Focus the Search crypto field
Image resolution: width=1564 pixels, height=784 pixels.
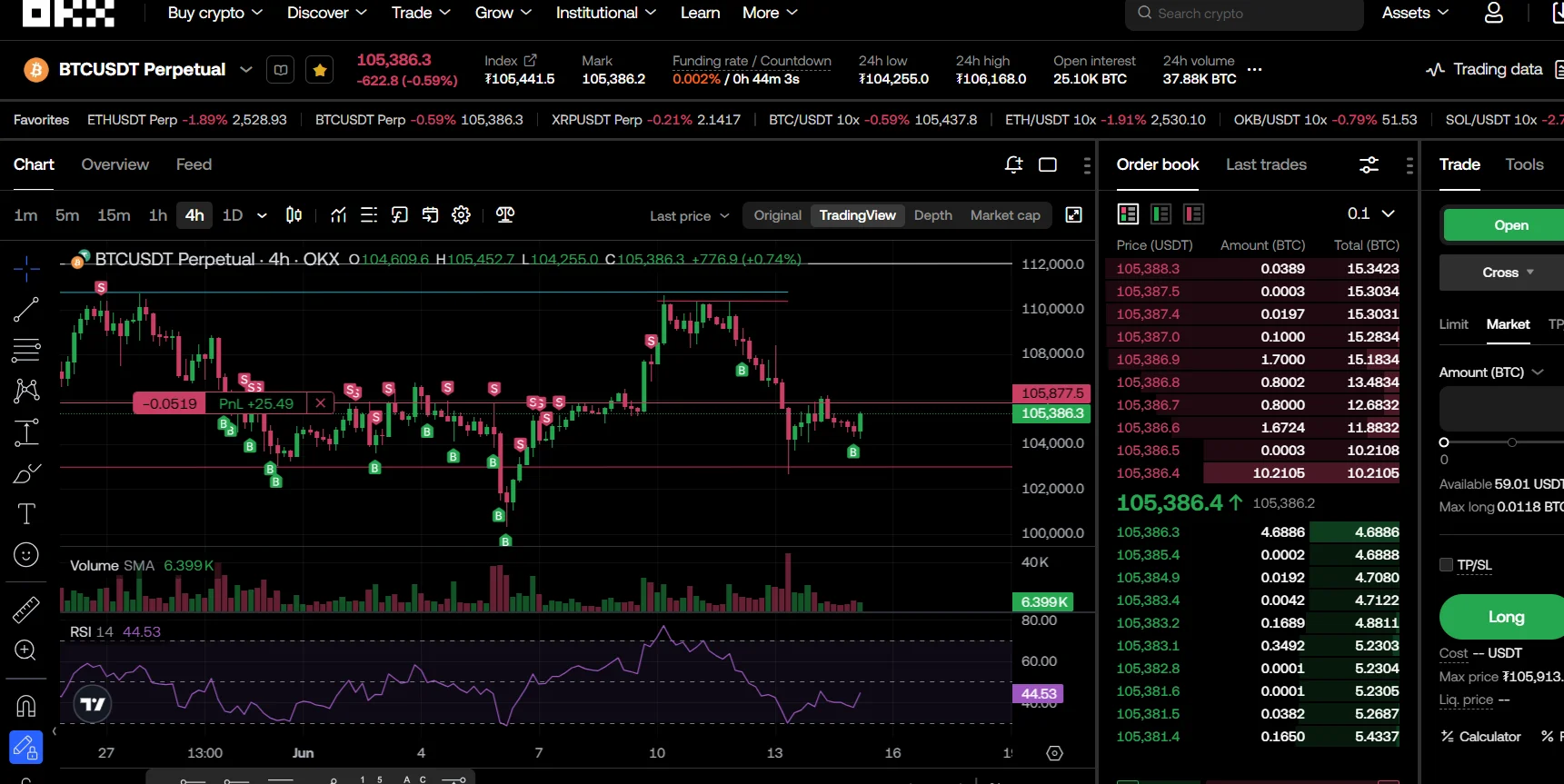(1244, 14)
